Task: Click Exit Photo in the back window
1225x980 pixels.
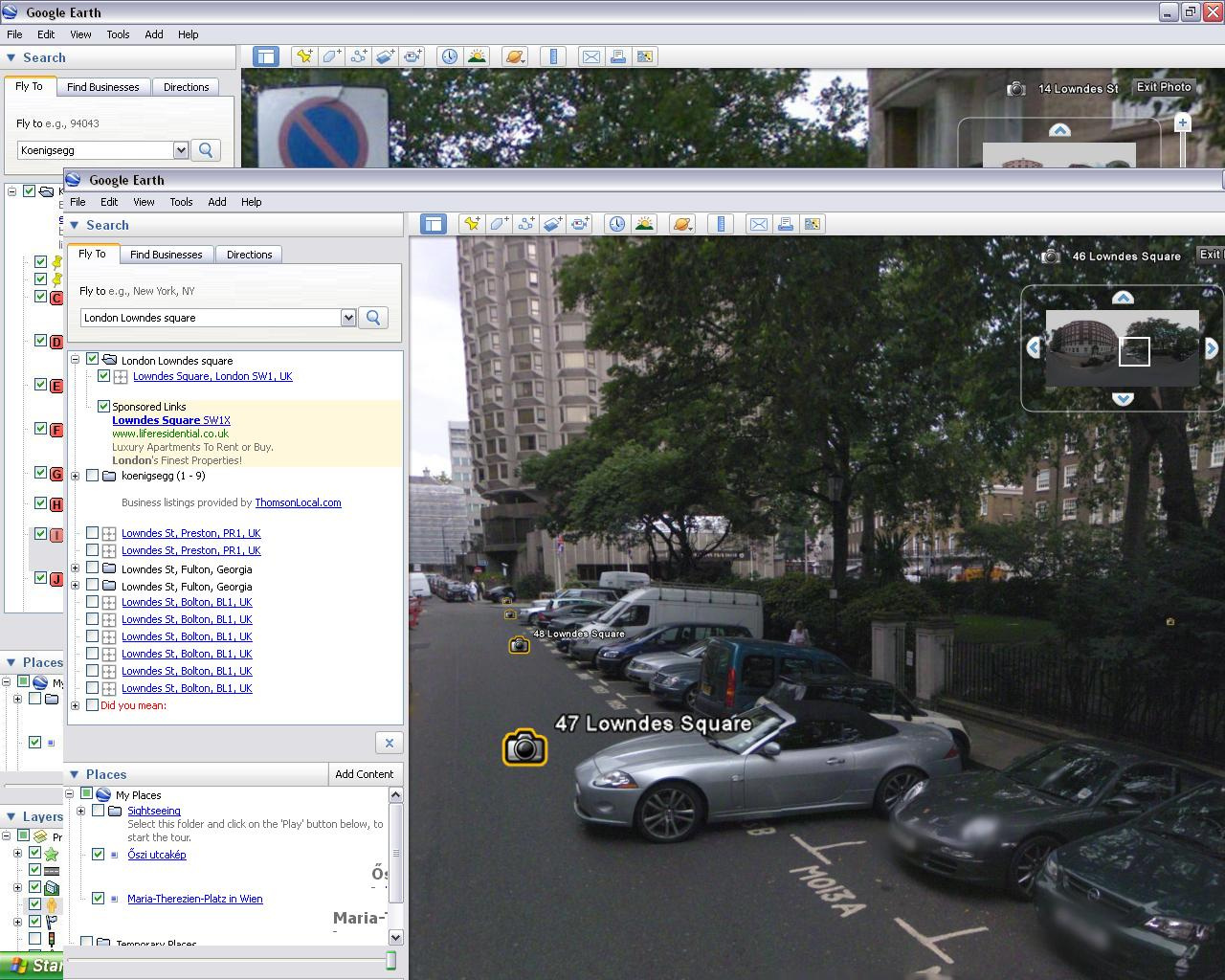Action: tap(1164, 87)
